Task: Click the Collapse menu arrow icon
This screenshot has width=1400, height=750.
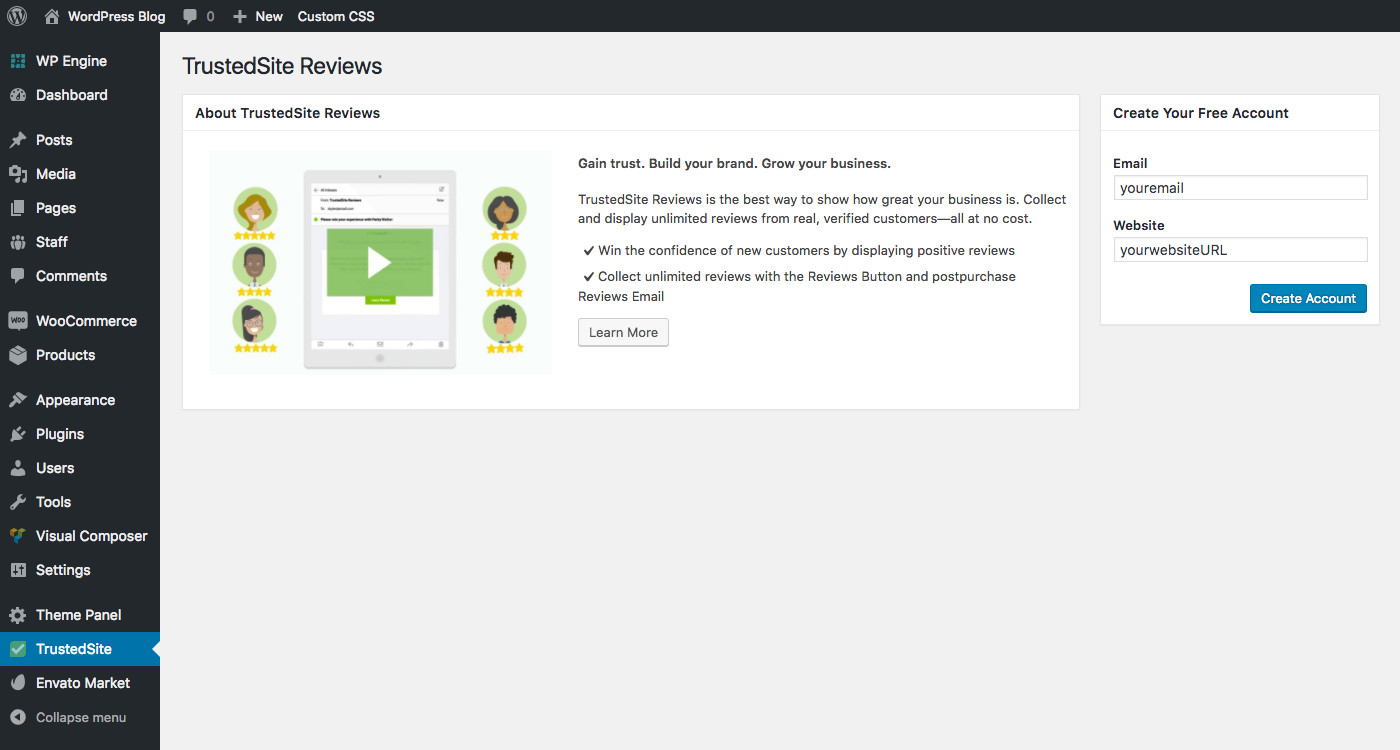Action: coord(18,717)
